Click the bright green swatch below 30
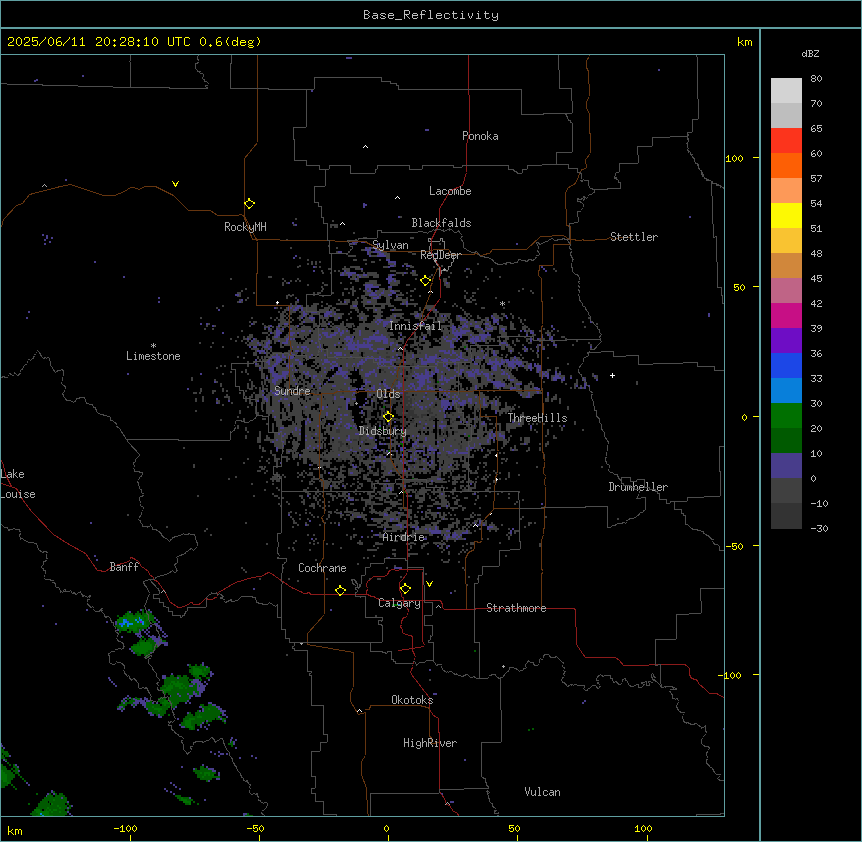This screenshot has height=842, width=862. pos(786,416)
